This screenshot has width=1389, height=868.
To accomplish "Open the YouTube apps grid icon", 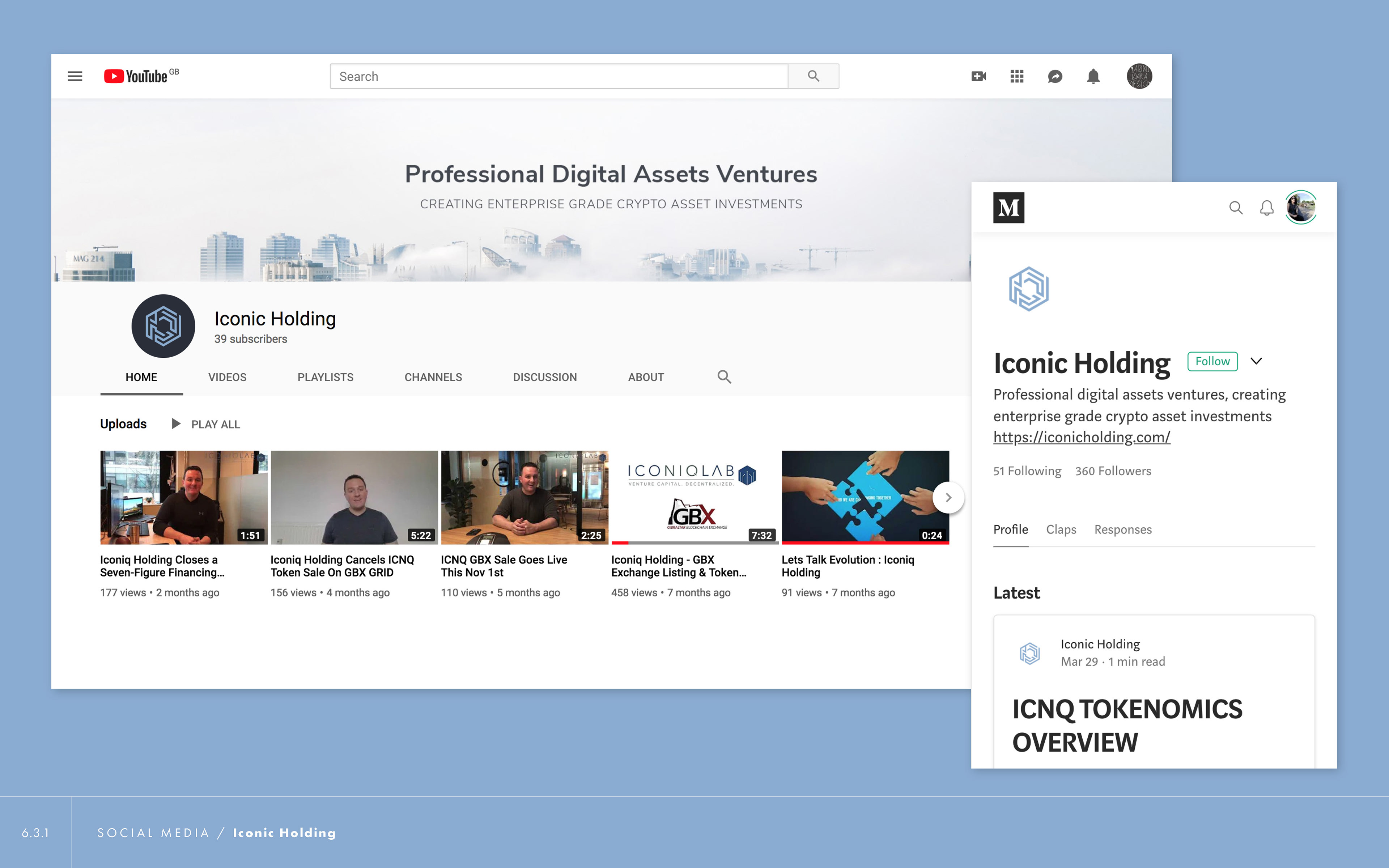I will coord(1017,76).
